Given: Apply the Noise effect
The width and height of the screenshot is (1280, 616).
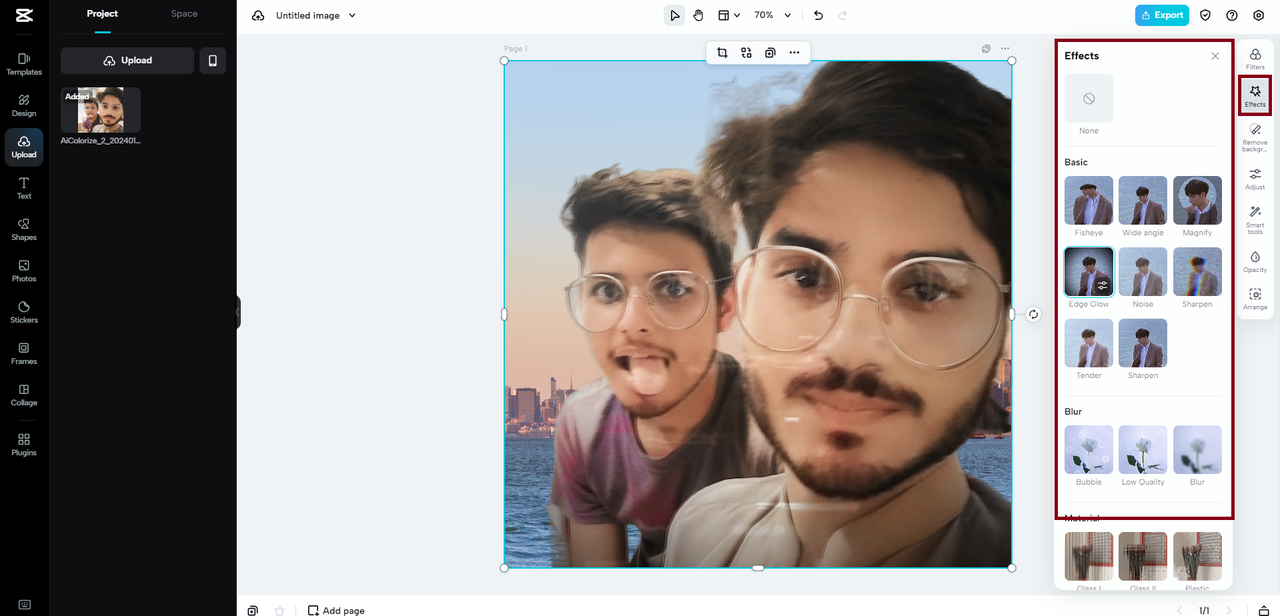Looking at the screenshot, I should click(x=1143, y=272).
